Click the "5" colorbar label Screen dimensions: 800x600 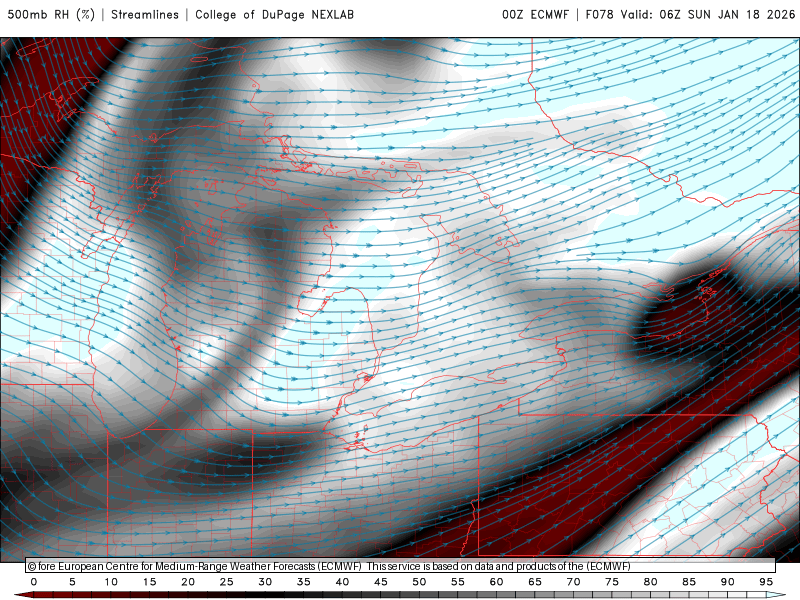(x=72, y=582)
